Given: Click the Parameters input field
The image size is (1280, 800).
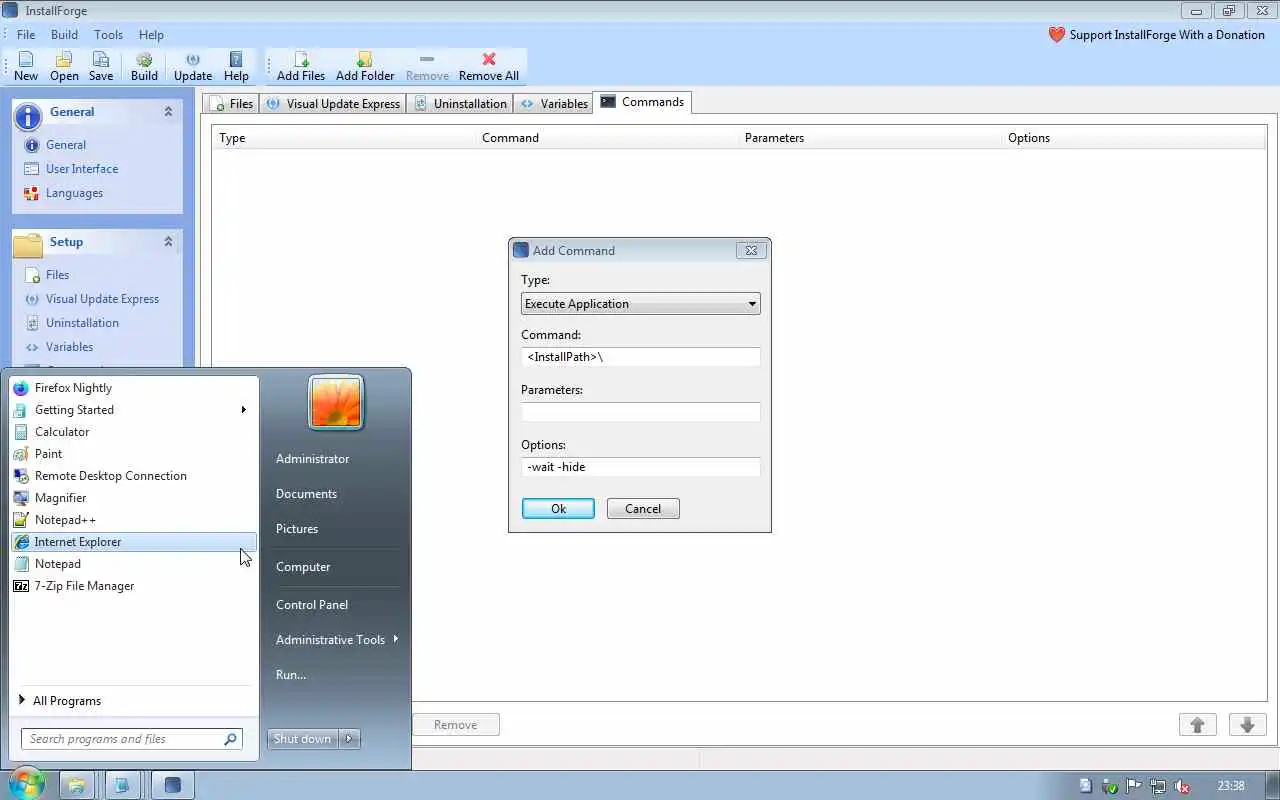Looking at the screenshot, I should coord(640,412).
